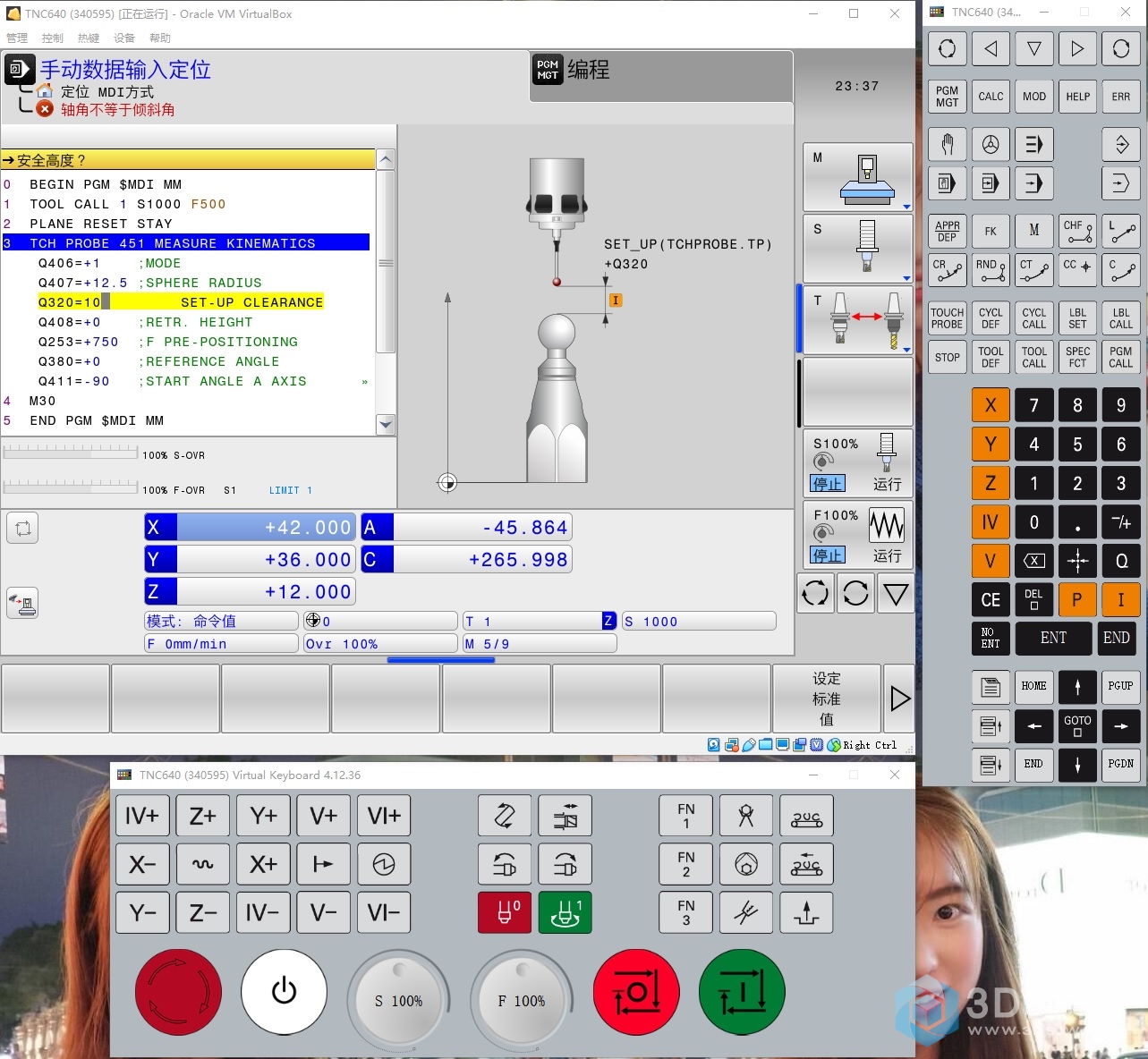
Task: Select the electronic handwheel mode icon
Action: (991, 144)
